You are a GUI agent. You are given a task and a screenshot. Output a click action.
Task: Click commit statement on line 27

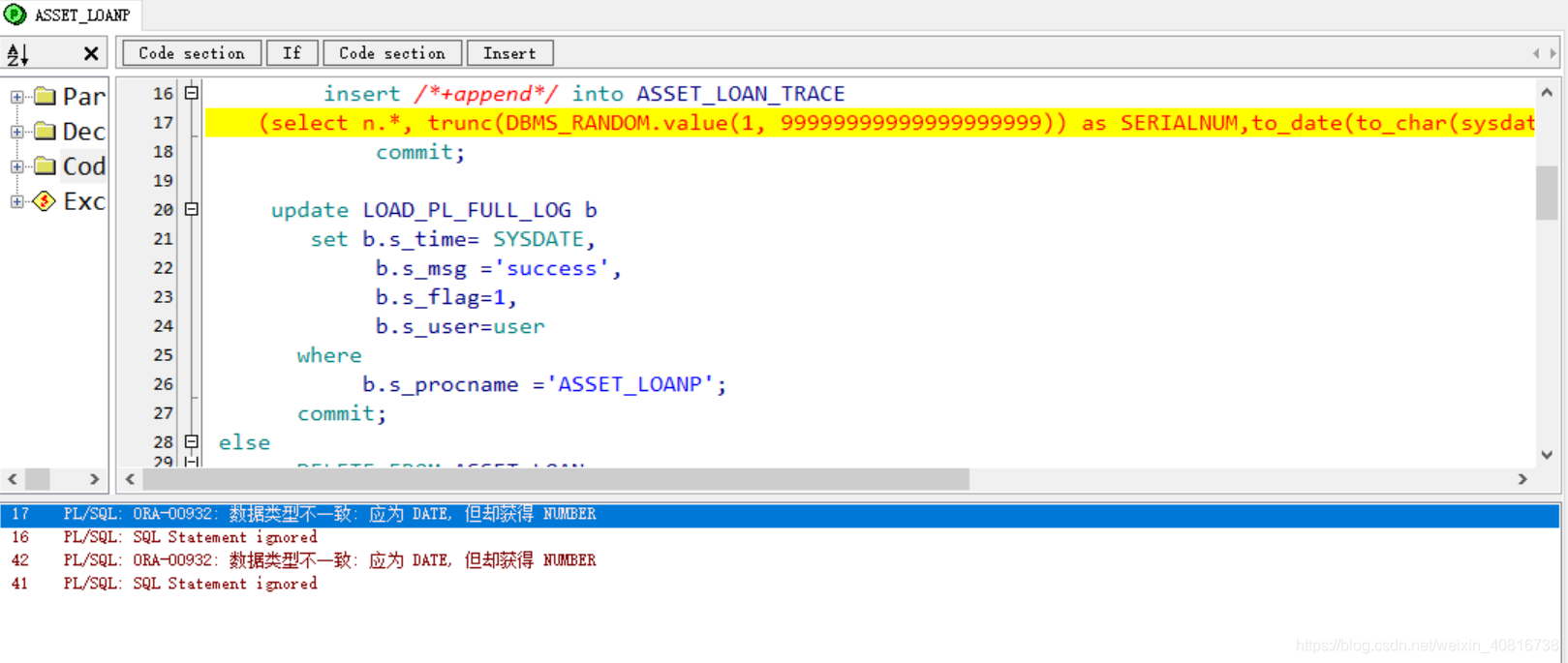342,413
